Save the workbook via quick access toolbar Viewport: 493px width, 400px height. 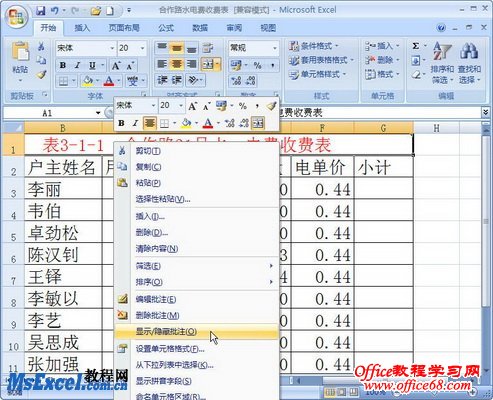coord(41,11)
